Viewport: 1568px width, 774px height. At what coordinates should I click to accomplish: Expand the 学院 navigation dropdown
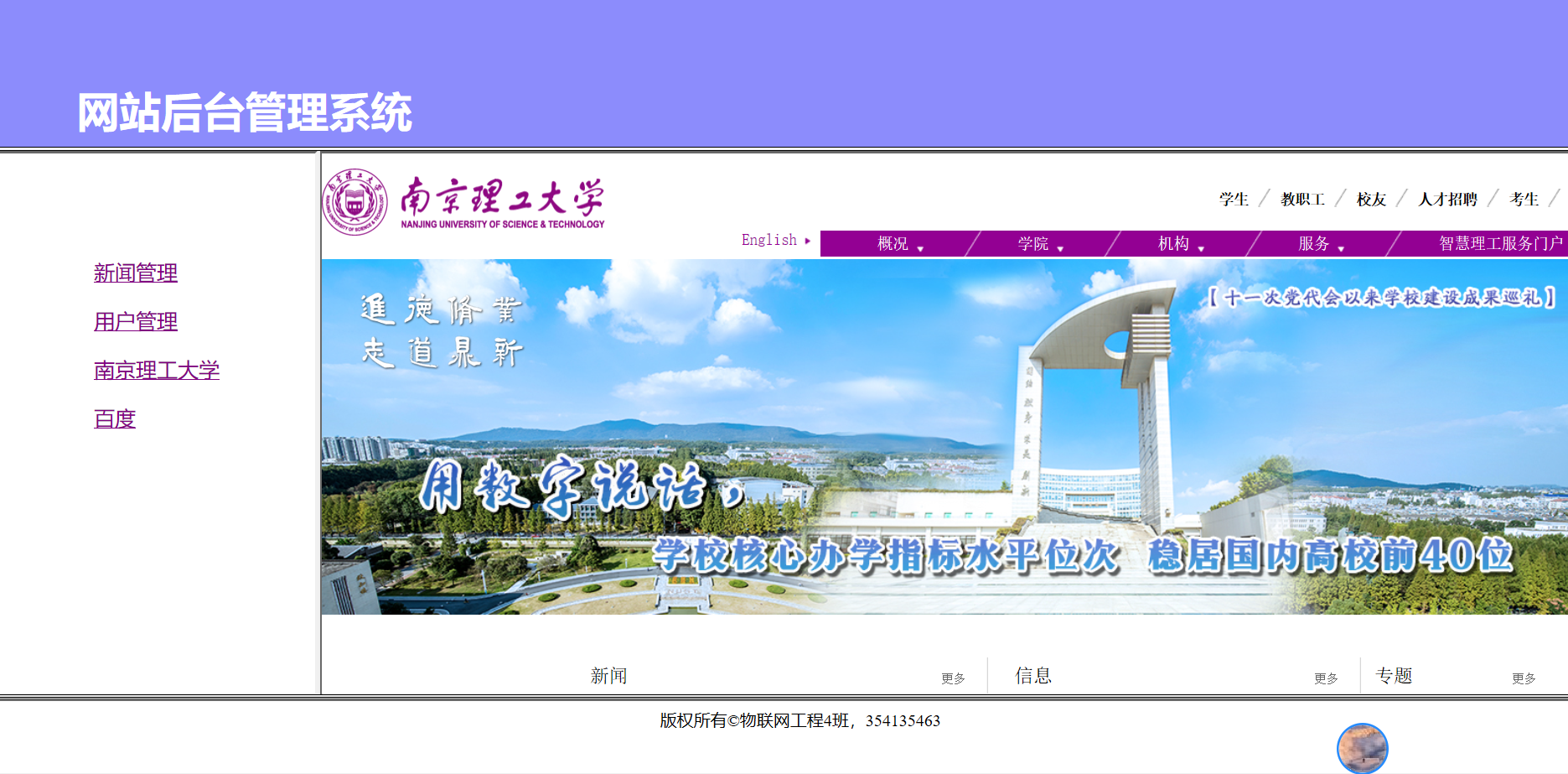pos(1033,244)
